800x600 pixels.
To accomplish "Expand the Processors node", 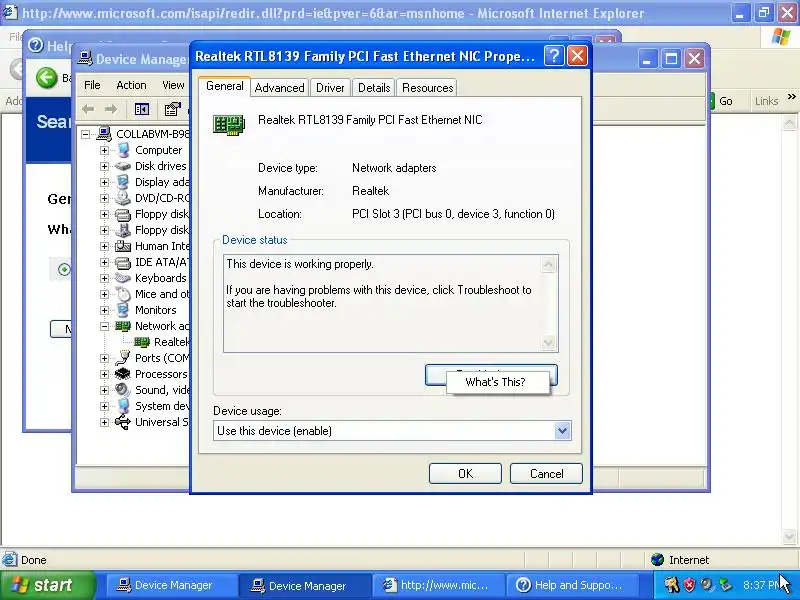I will pyautogui.click(x=104, y=374).
